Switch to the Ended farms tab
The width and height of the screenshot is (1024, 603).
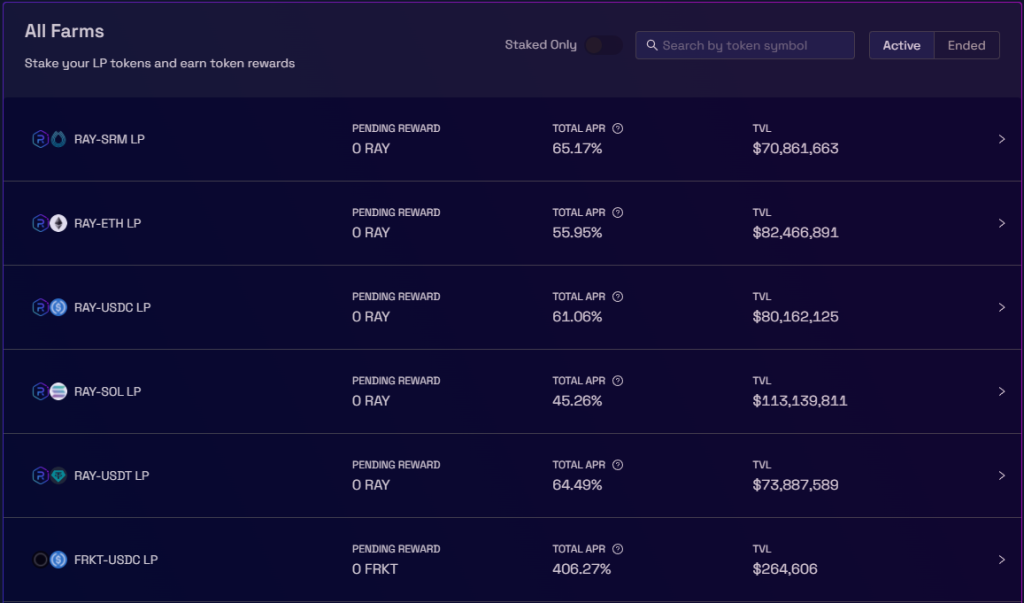[967, 45]
